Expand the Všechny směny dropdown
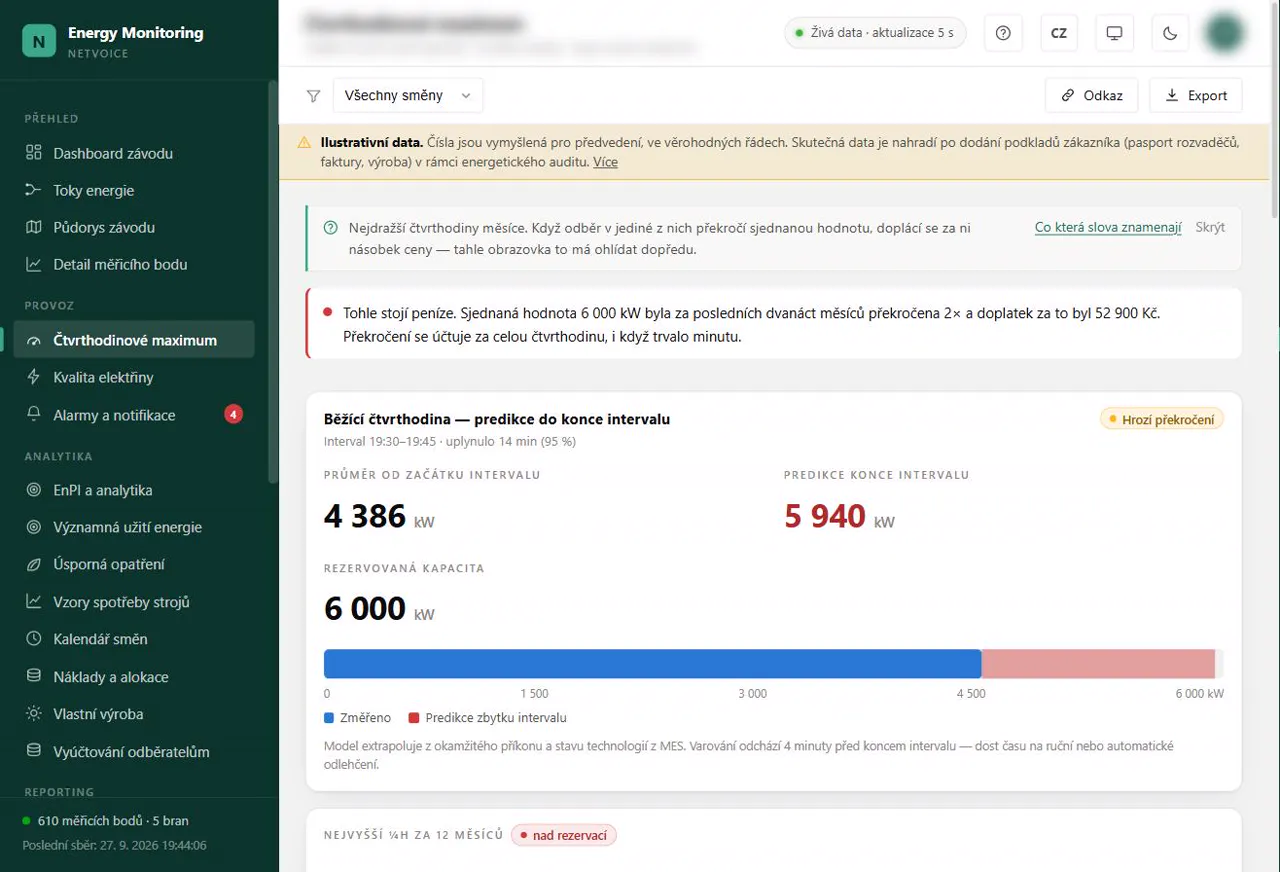This screenshot has width=1280, height=872. [408, 96]
